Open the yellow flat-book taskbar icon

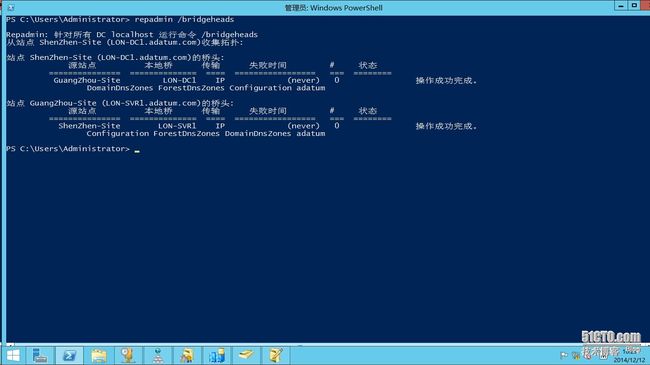[246, 355]
